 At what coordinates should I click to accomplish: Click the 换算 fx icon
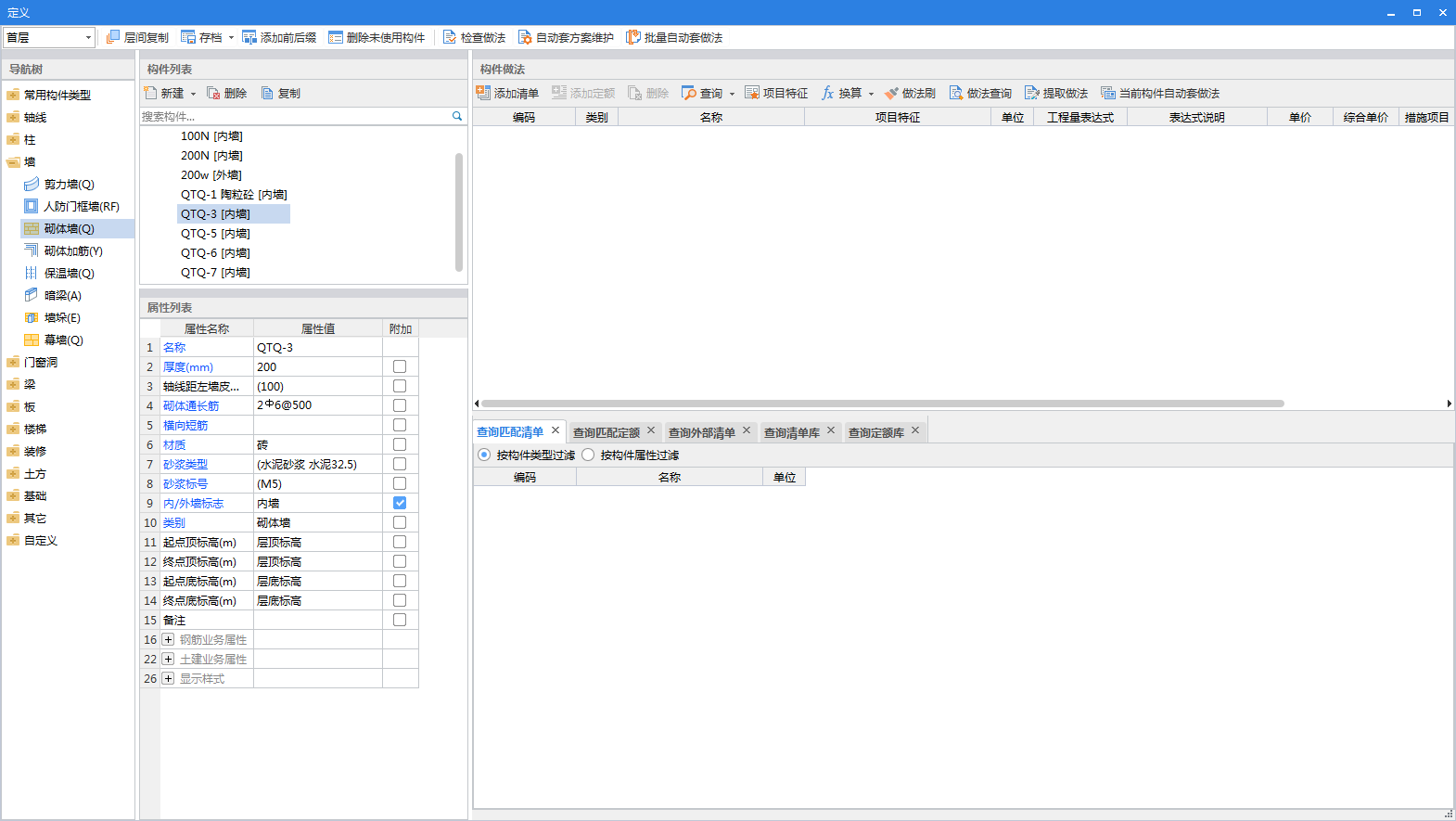828,93
